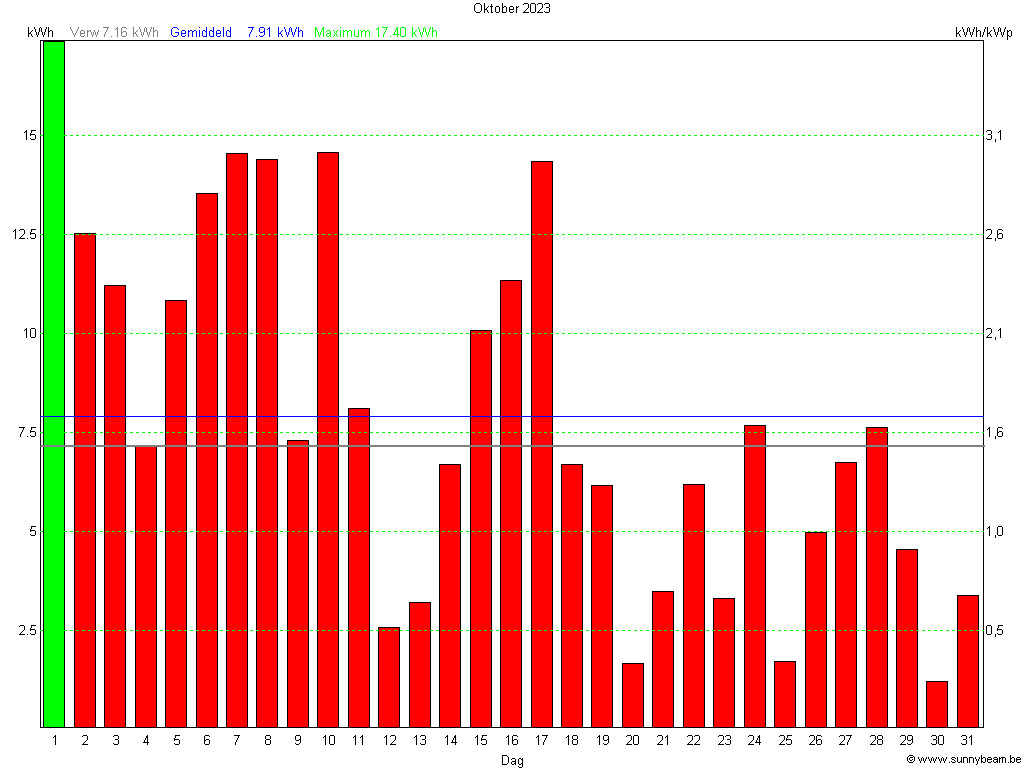
Task: Click the red bar for day 17
Action: (541, 444)
